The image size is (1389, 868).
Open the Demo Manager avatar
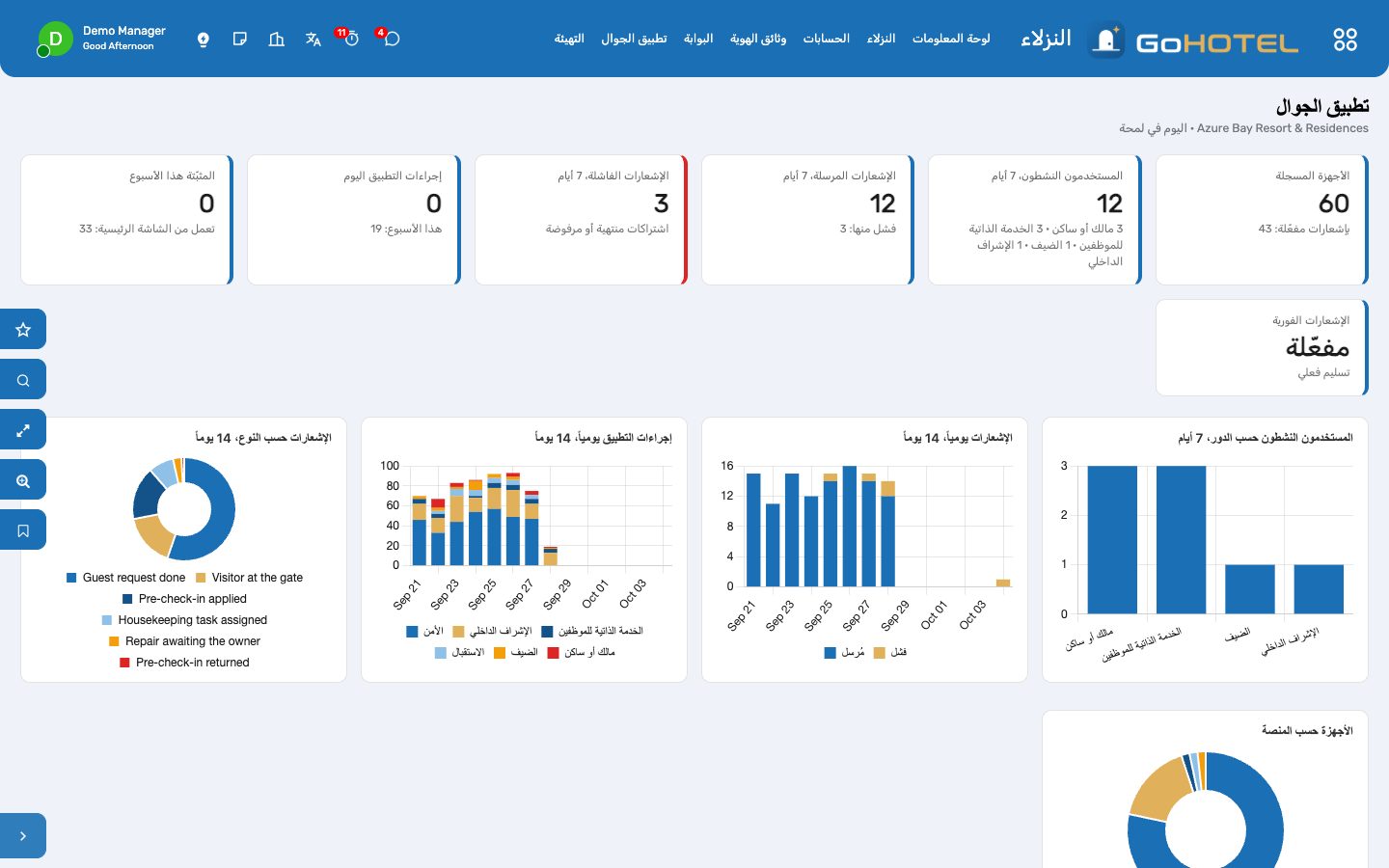coord(55,39)
